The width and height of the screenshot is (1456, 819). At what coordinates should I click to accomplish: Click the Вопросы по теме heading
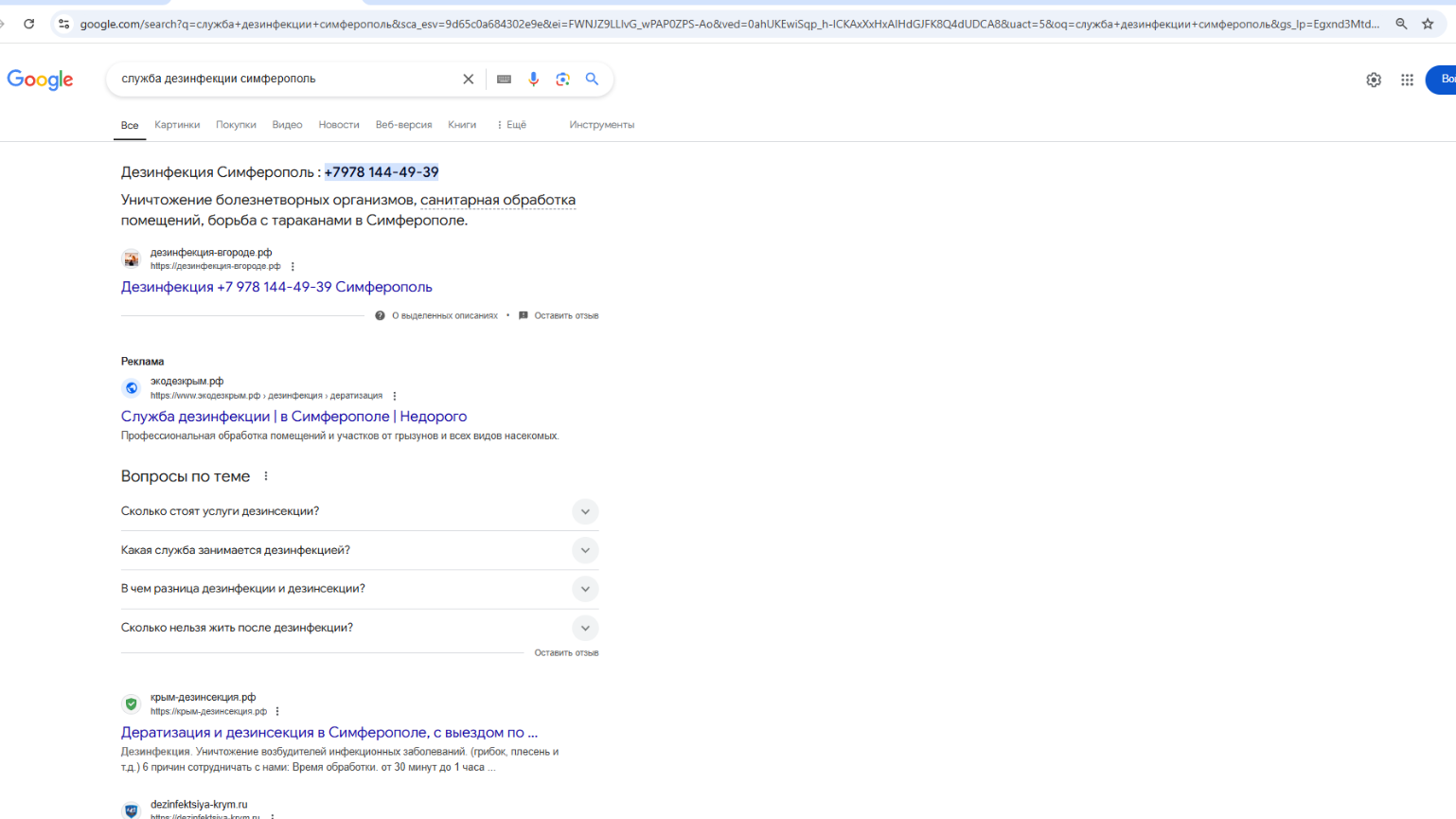pyautogui.click(x=186, y=476)
